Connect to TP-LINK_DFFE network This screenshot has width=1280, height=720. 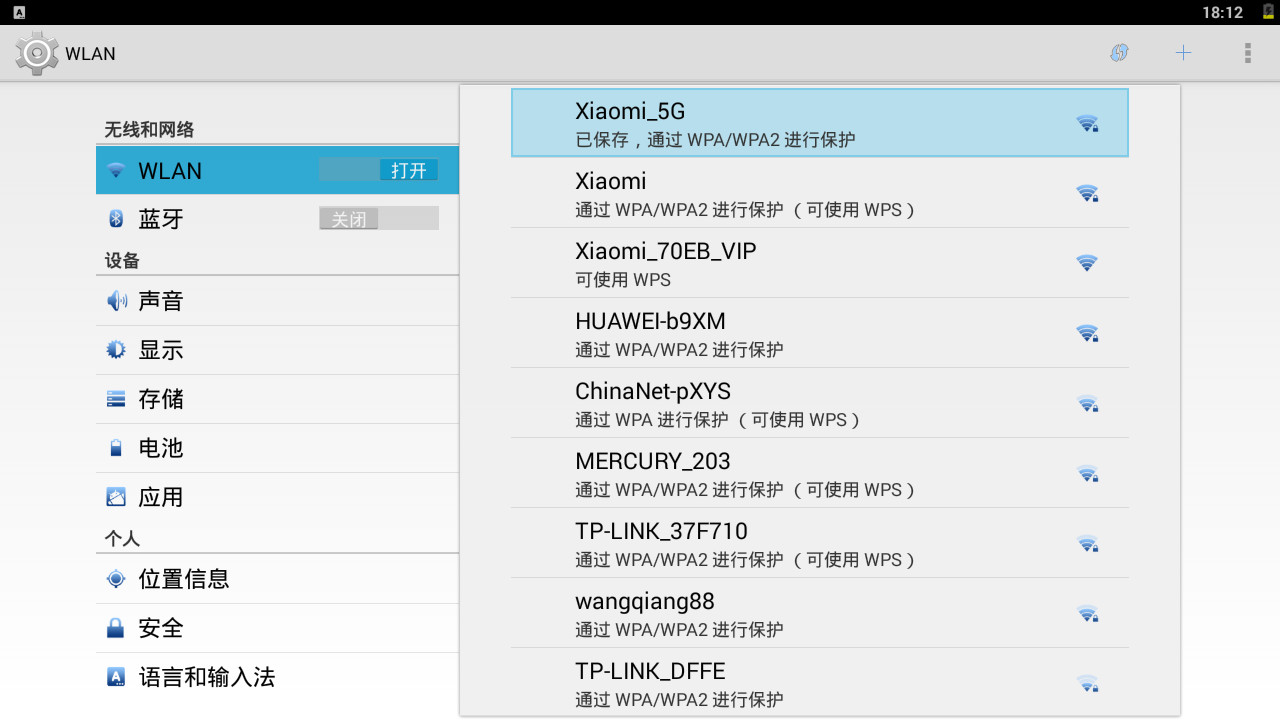[x=820, y=681]
